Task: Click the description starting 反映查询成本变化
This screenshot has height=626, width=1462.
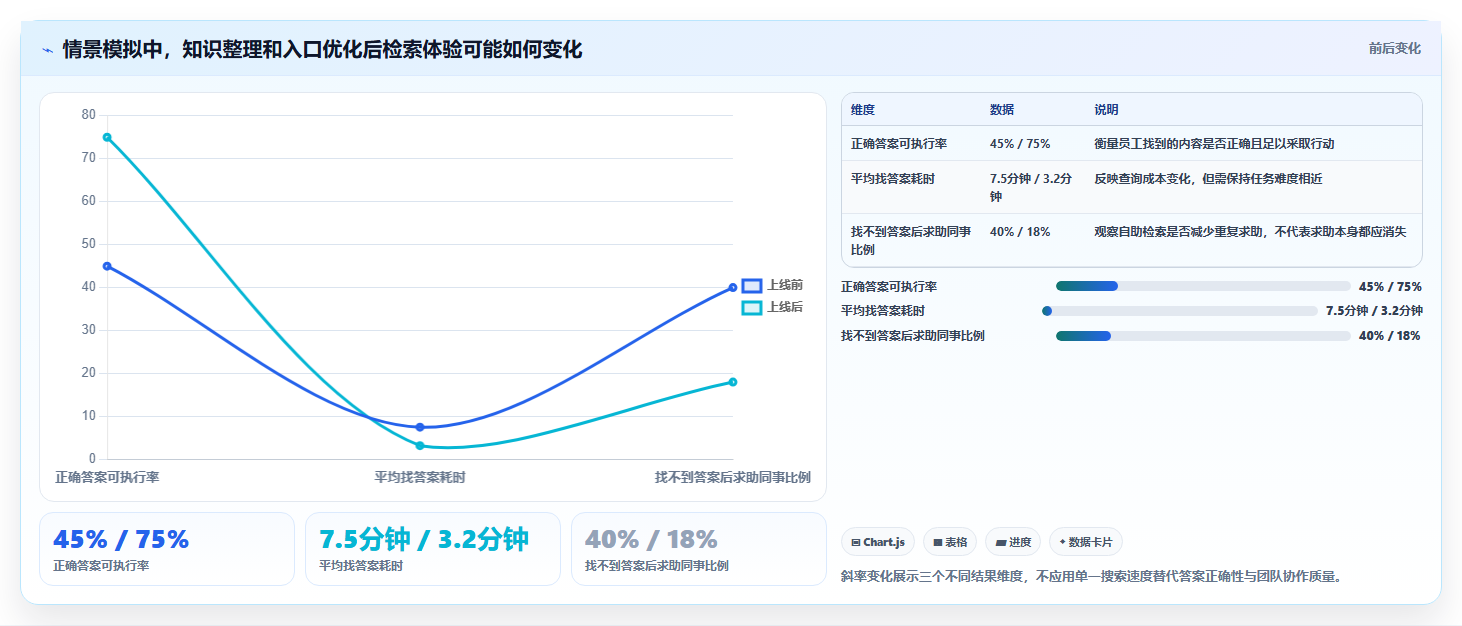Action: pos(1208,179)
